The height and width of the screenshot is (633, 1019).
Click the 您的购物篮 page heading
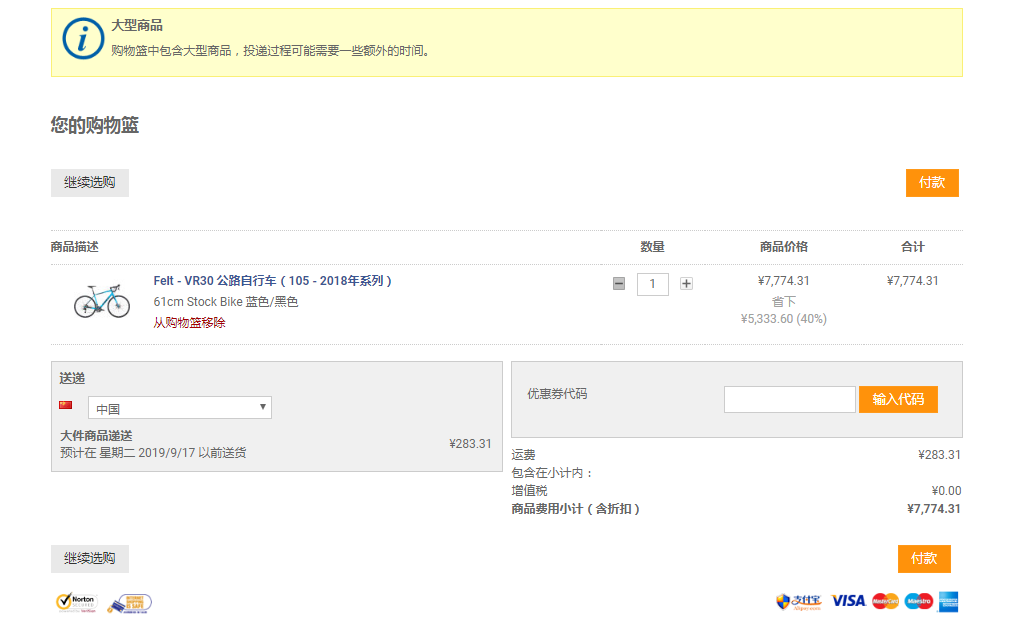(x=95, y=125)
